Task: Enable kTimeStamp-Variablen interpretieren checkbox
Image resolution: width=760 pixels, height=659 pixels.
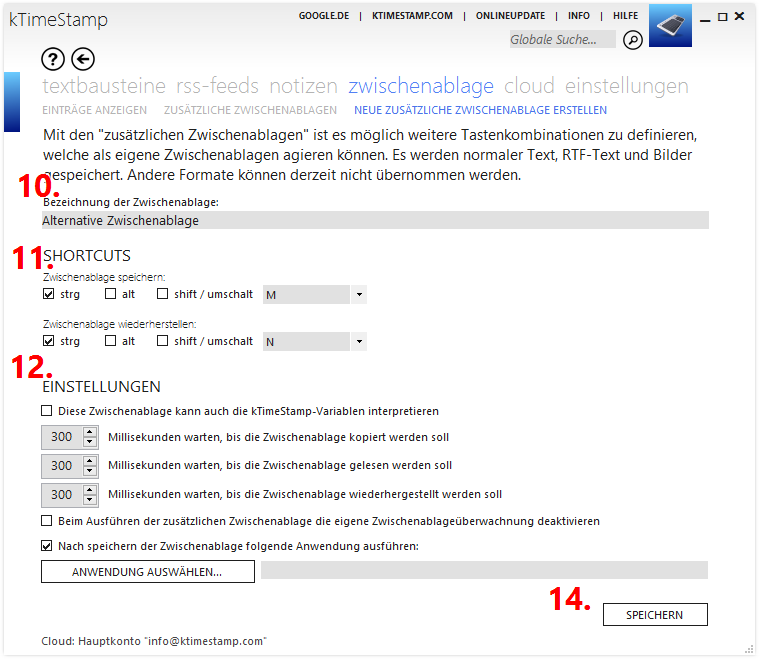Action: pos(47,411)
